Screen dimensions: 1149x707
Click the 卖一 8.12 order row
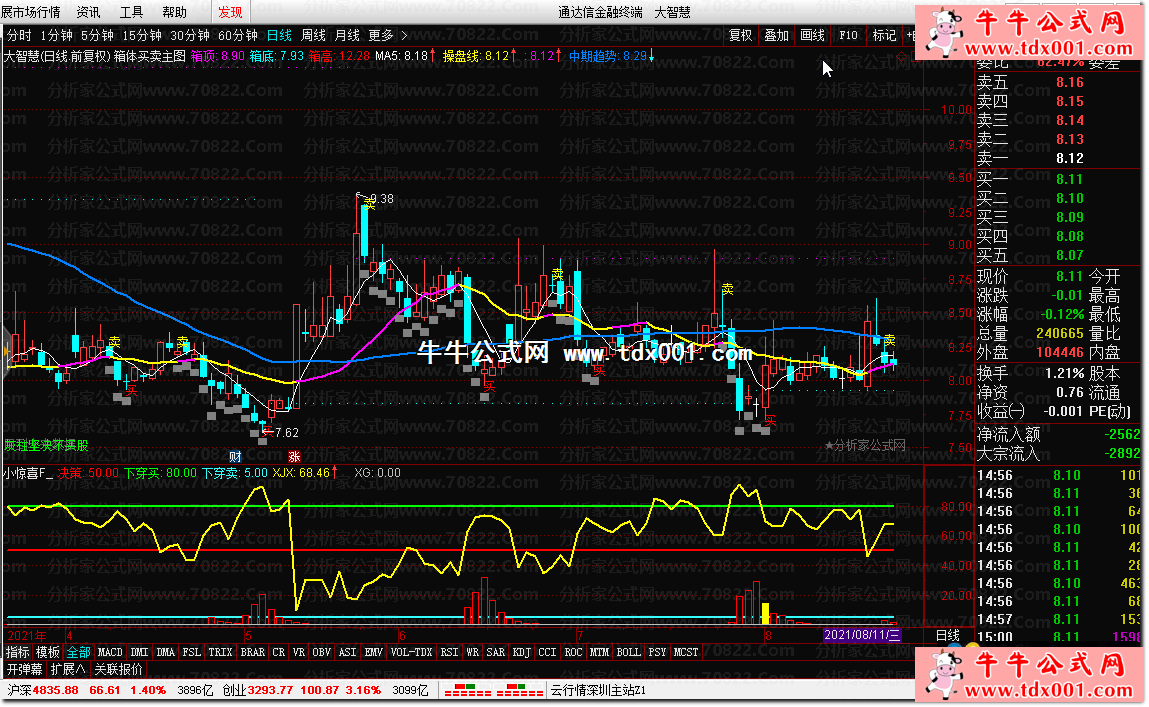click(1030, 158)
